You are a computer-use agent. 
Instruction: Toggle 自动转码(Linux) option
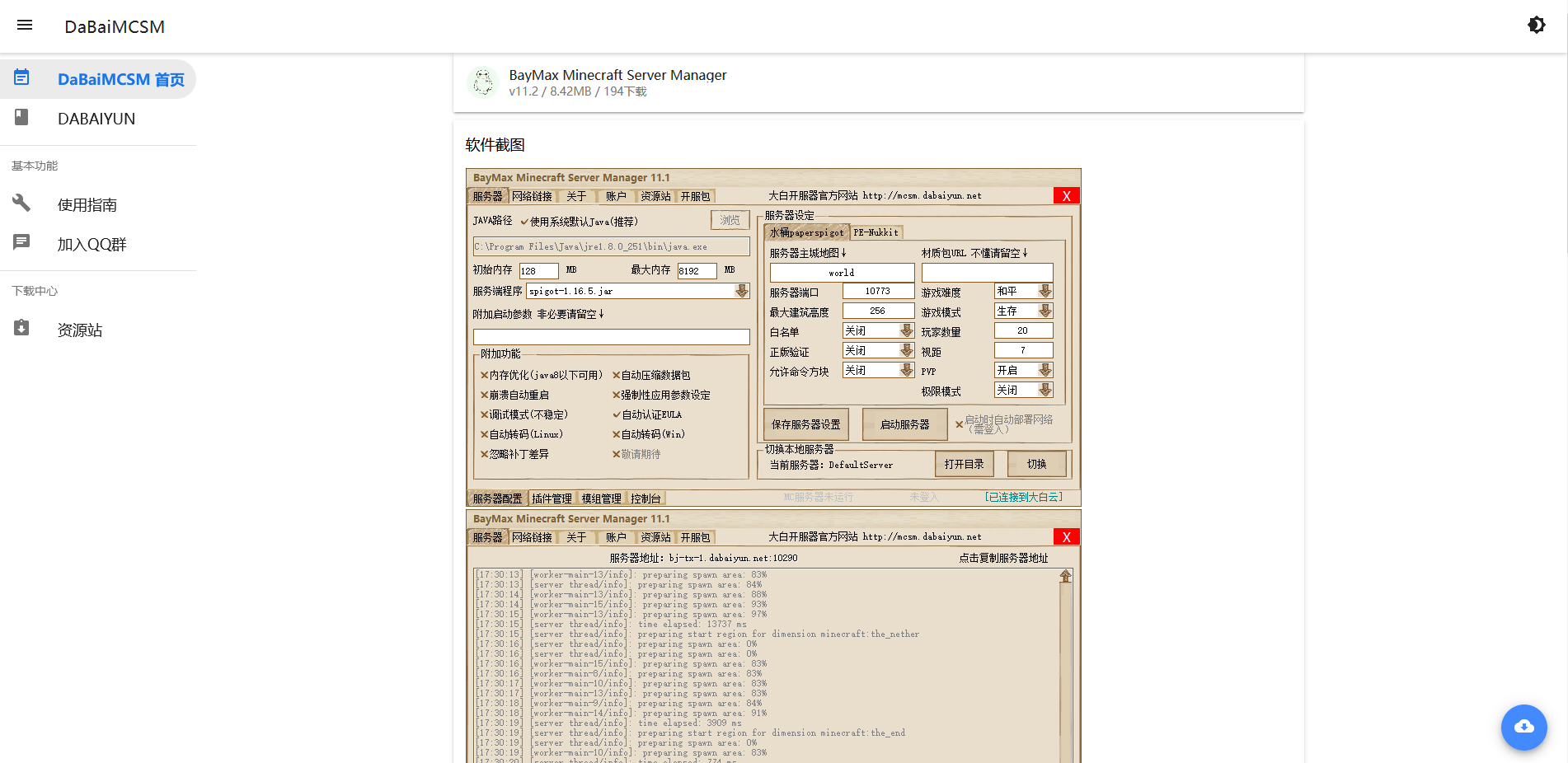point(522,434)
